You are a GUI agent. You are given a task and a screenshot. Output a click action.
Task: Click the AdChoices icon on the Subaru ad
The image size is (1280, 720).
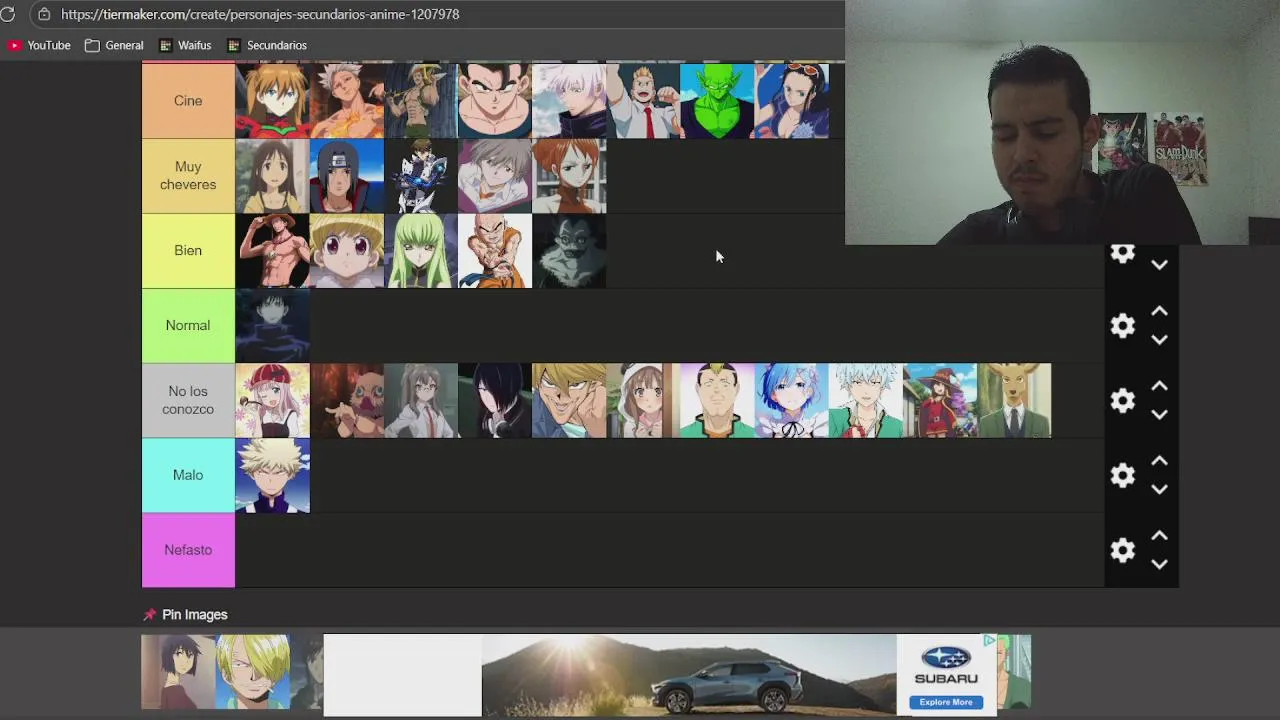click(x=988, y=640)
